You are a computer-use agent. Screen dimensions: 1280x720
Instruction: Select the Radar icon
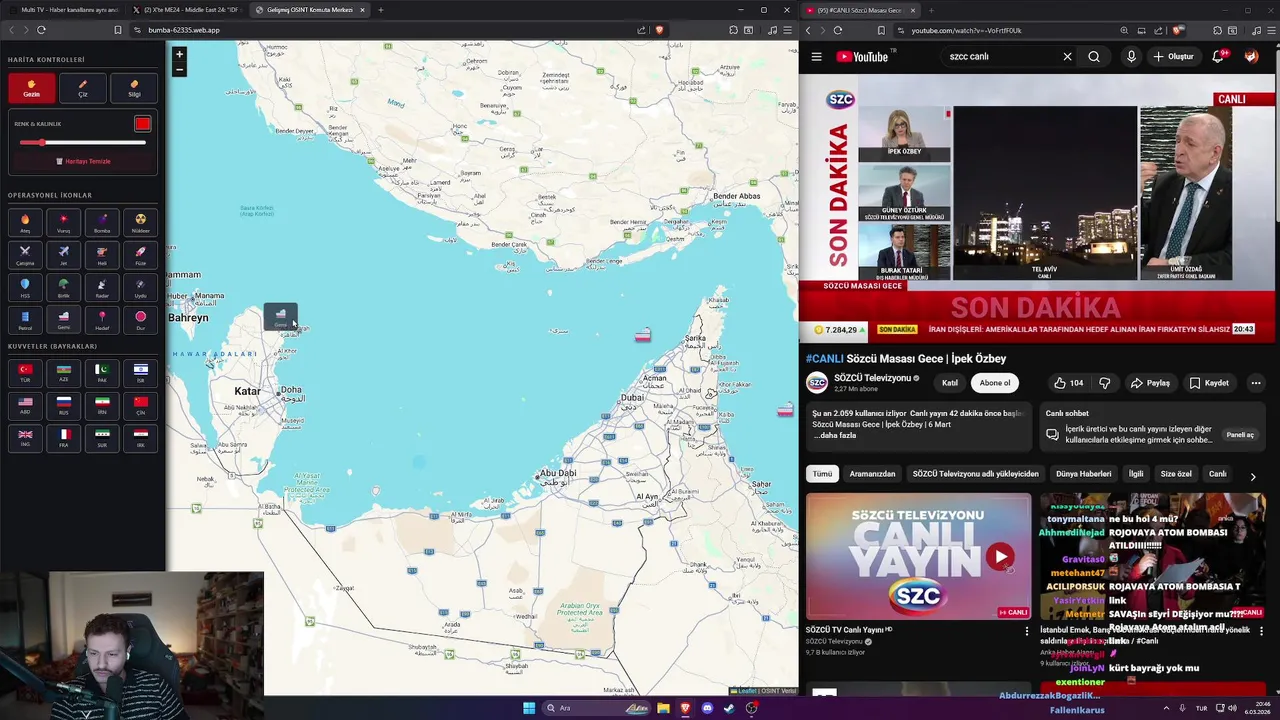[102, 288]
